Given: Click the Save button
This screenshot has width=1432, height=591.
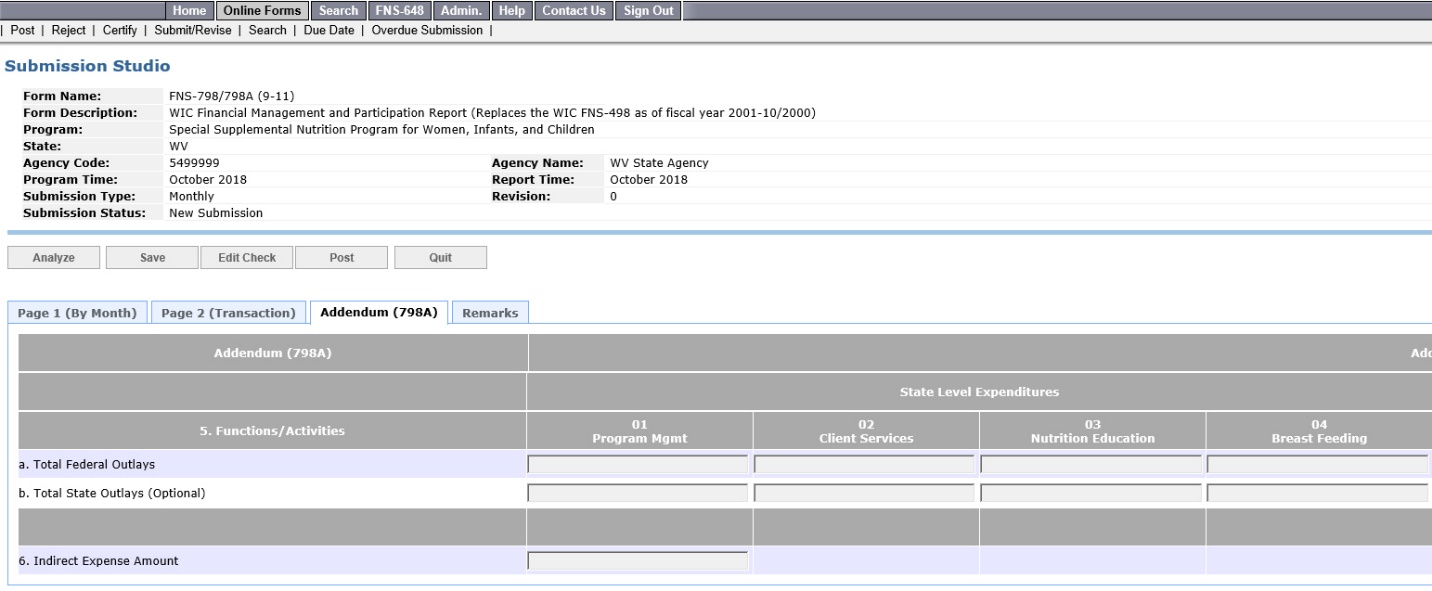Looking at the screenshot, I should [x=152, y=257].
